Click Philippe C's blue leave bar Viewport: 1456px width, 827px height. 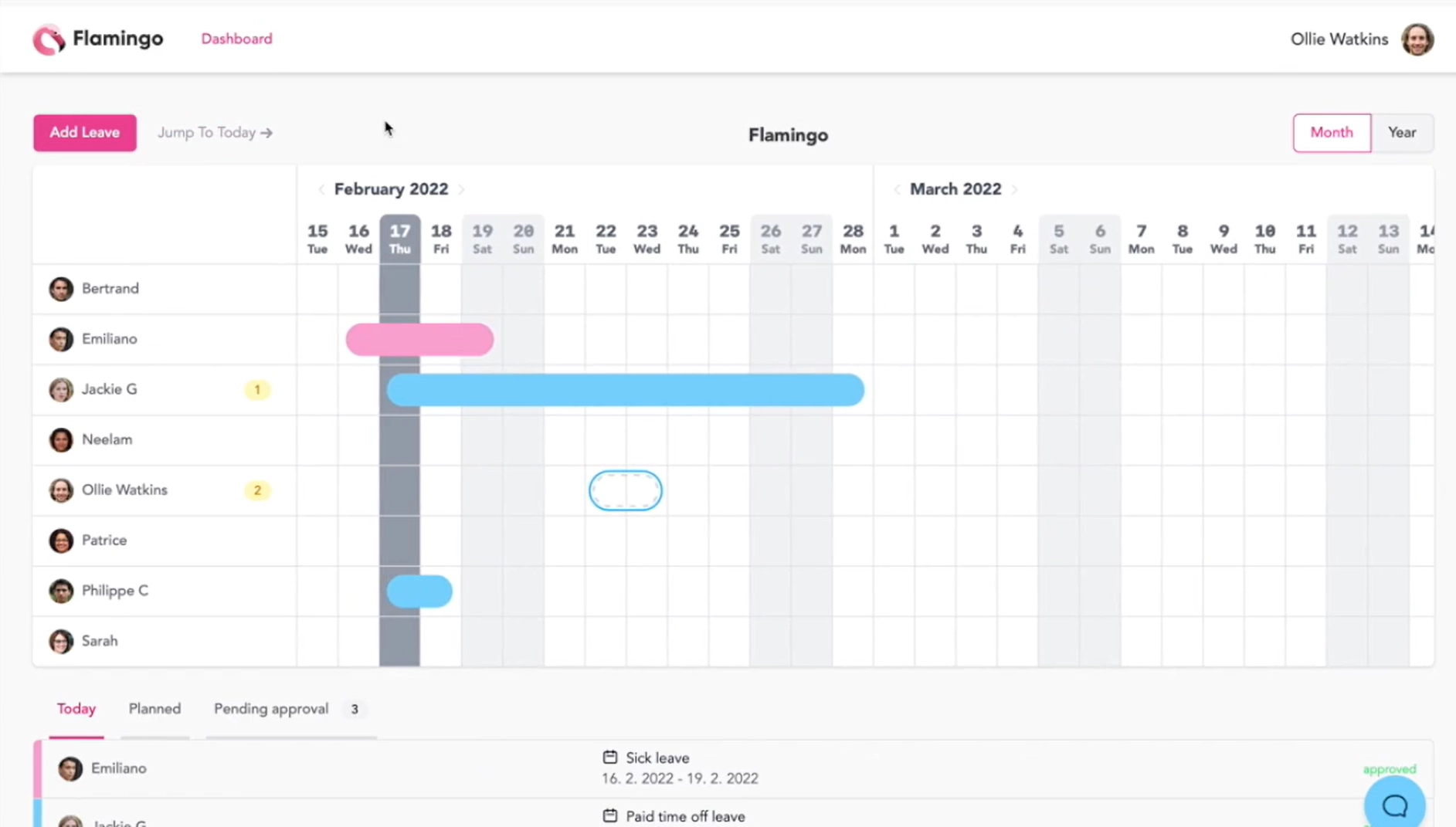coord(419,591)
